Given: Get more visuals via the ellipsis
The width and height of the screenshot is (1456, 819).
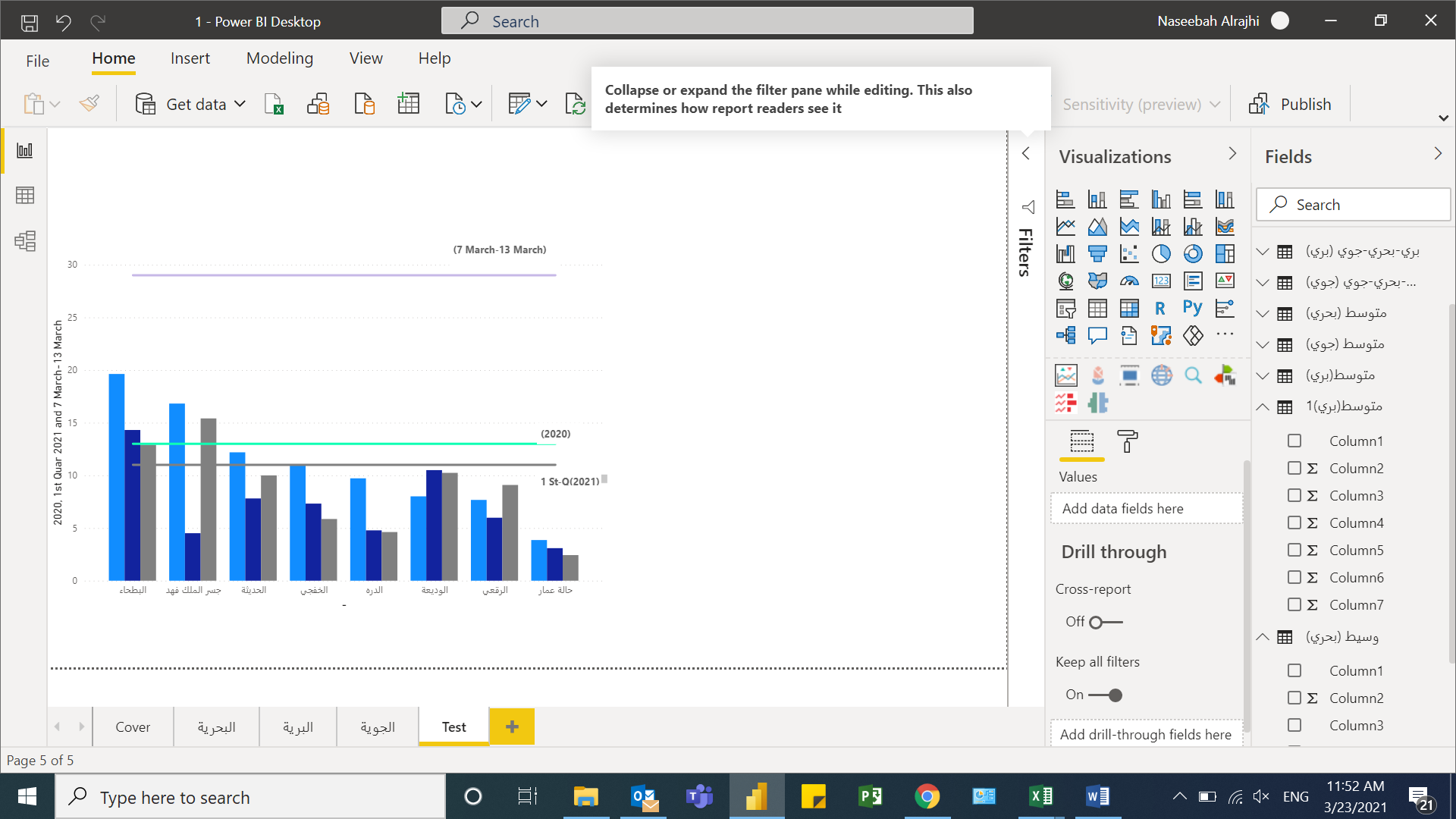Looking at the screenshot, I should [1225, 334].
